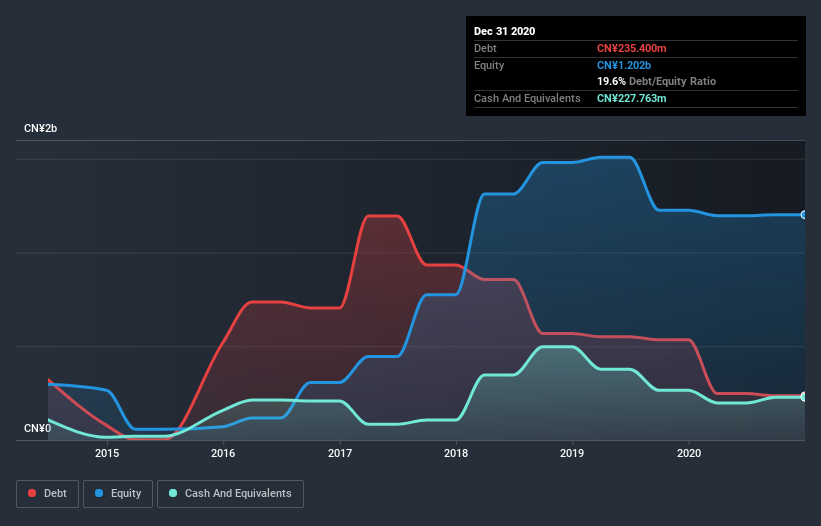Click the 2015 x-axis label

(107, 453)
